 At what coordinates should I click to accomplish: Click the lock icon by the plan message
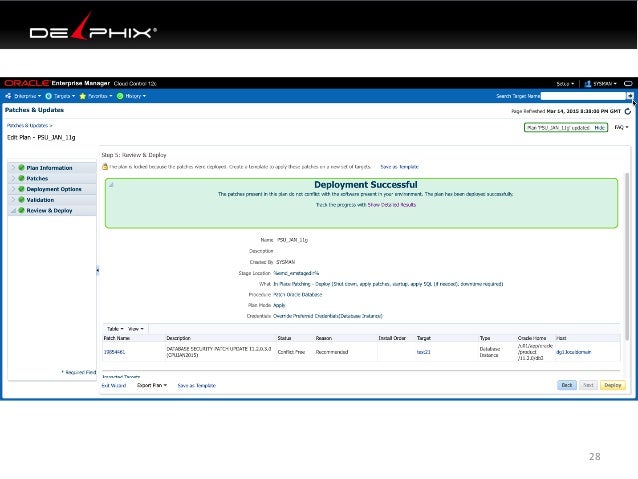point(105,166)
